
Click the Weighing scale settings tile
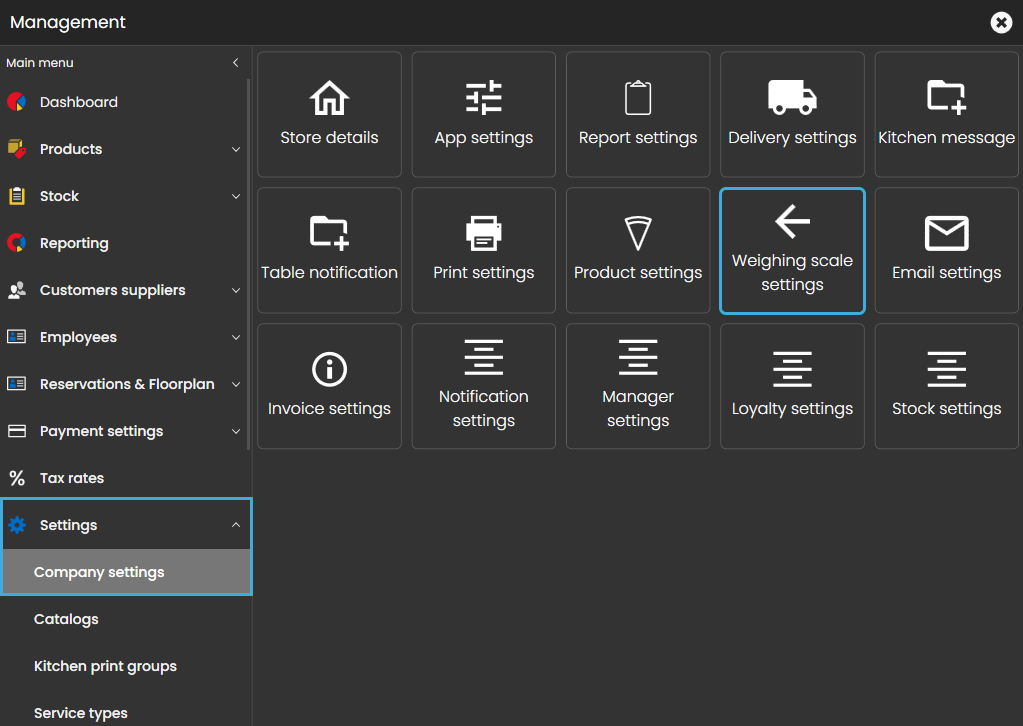coord(792,251)
